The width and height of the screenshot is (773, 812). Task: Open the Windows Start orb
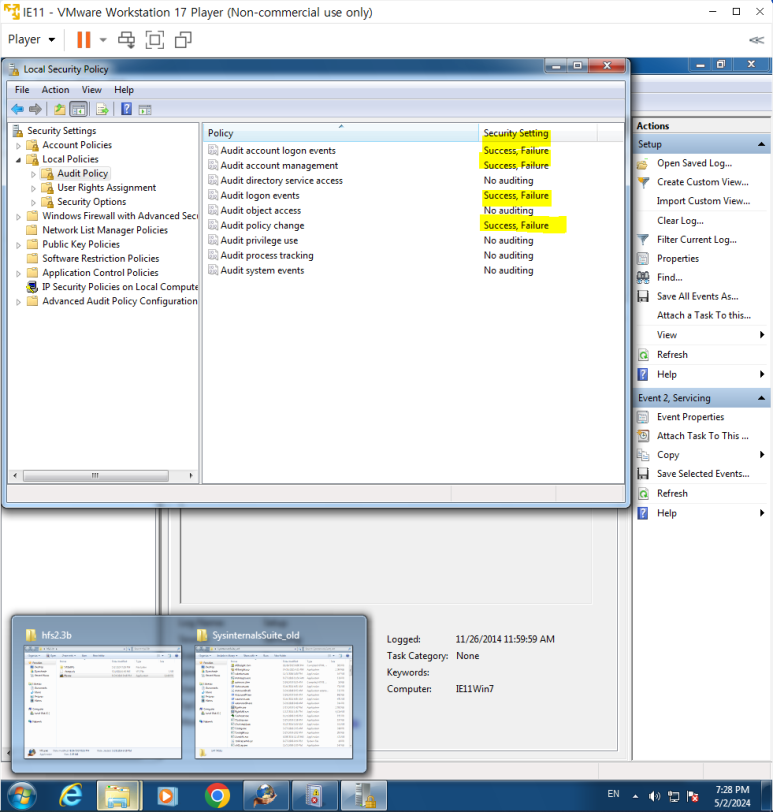tap(21, 795)
